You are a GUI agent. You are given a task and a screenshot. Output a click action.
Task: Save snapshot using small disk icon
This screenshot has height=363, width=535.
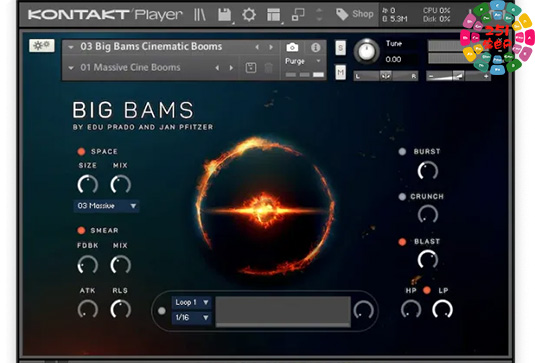(x=251, y=68)
